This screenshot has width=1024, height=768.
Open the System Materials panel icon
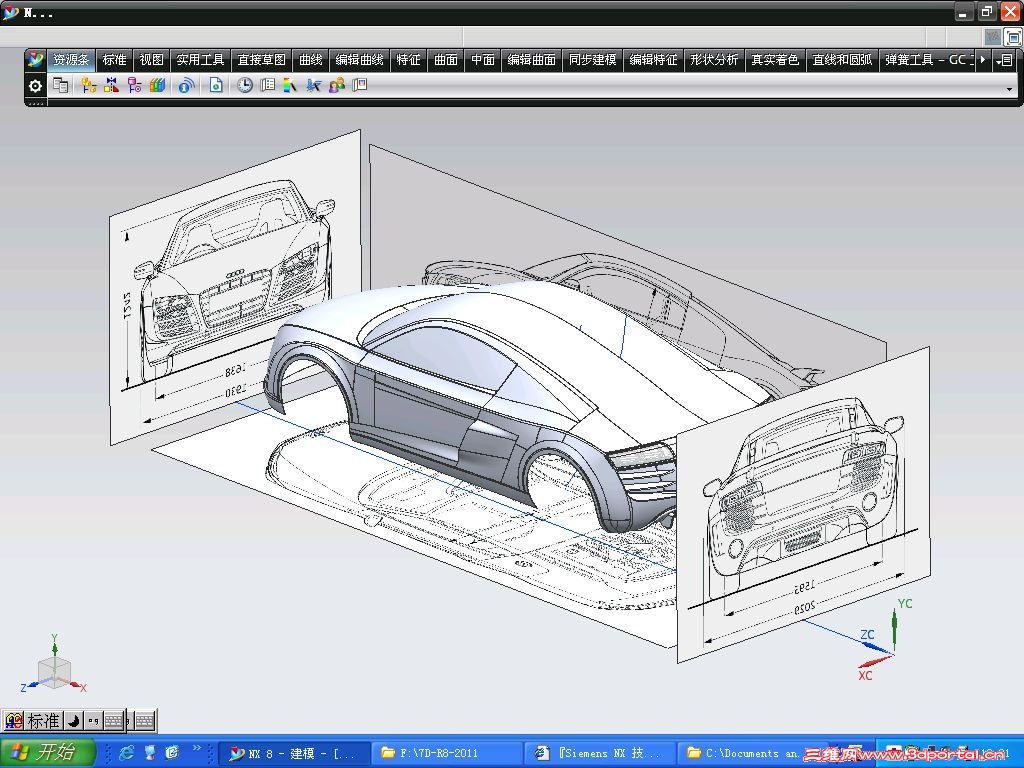coord(267,85)
